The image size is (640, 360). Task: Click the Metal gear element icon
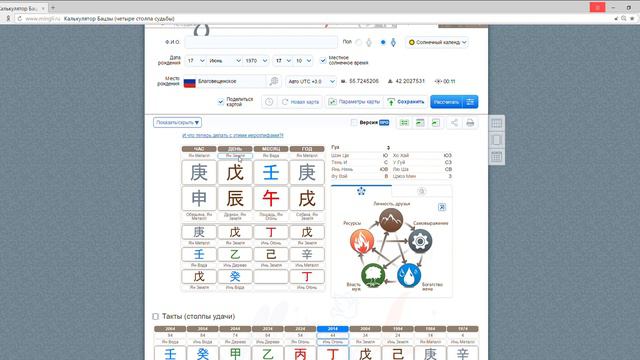[420, 241]
